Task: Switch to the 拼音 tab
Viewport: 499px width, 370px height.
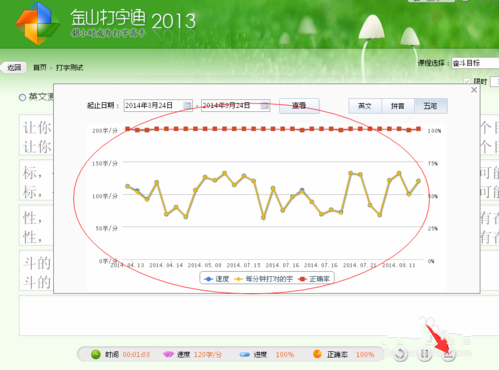Action: 397,106
